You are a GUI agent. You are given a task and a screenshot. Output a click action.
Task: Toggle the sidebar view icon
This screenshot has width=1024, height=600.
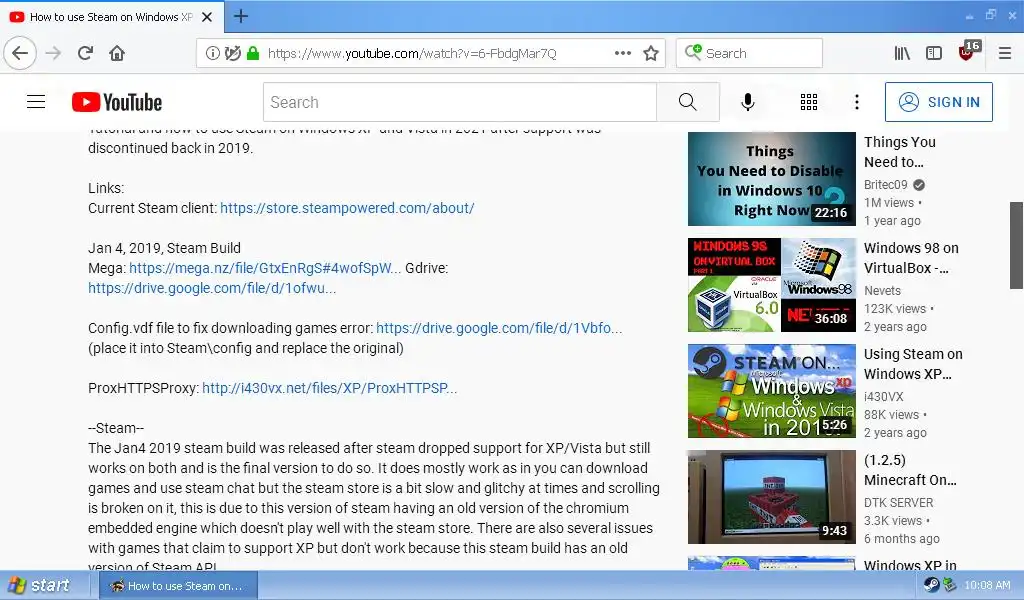(934, 53)
